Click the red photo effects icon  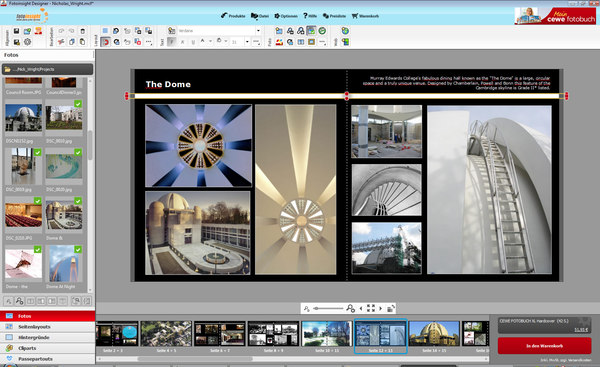coord(279,42)
